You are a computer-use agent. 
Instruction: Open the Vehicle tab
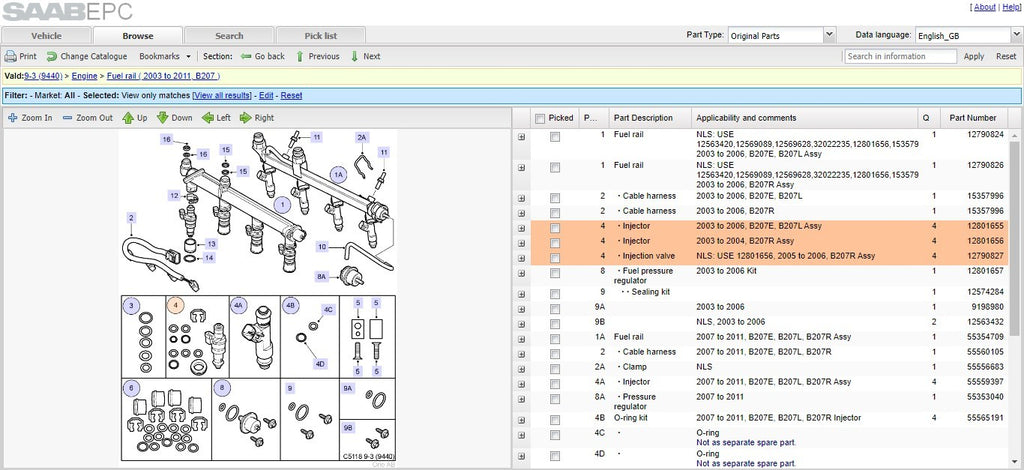46,35
